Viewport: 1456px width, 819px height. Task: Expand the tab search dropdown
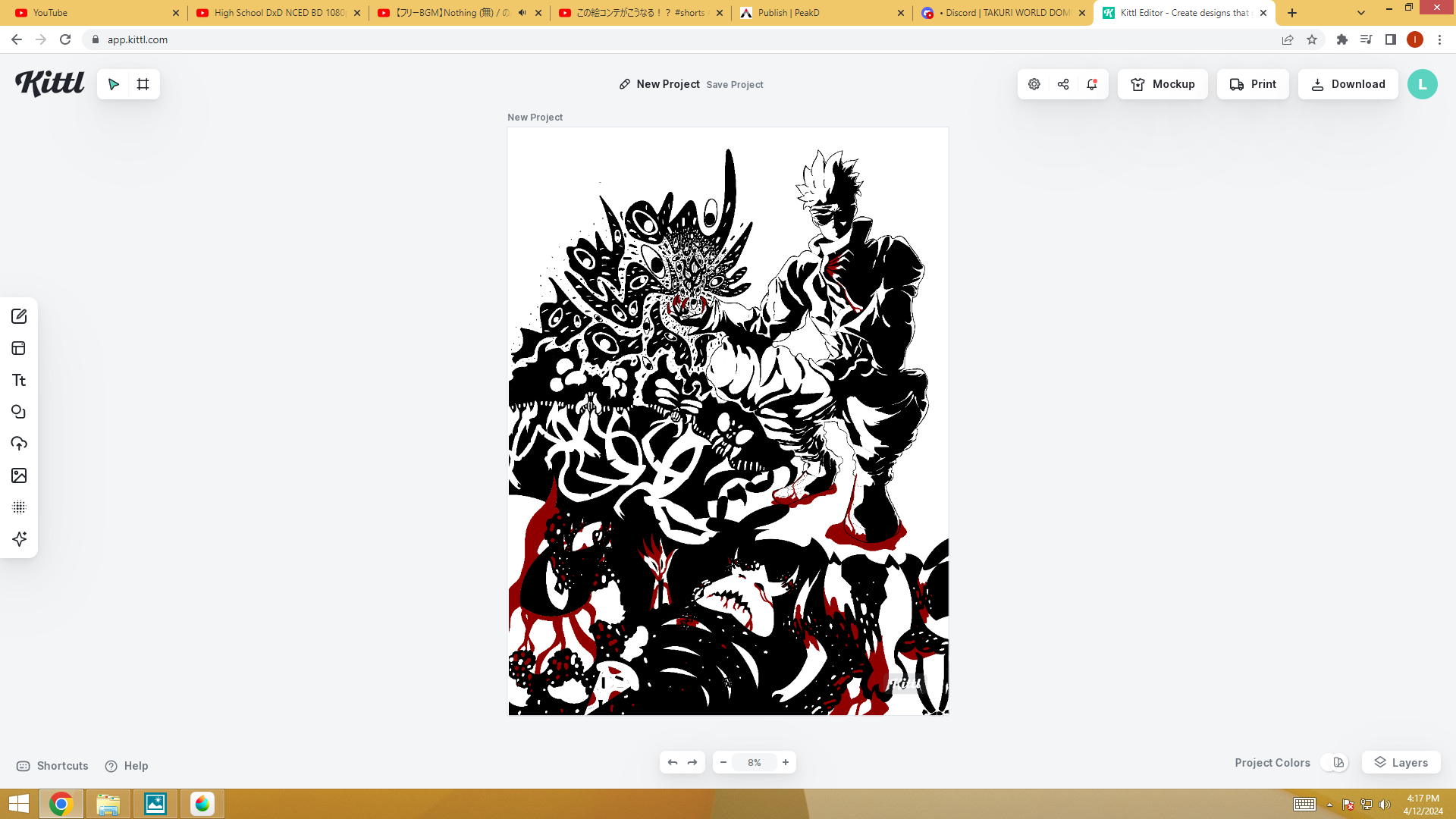click(x=1361, y=13)
